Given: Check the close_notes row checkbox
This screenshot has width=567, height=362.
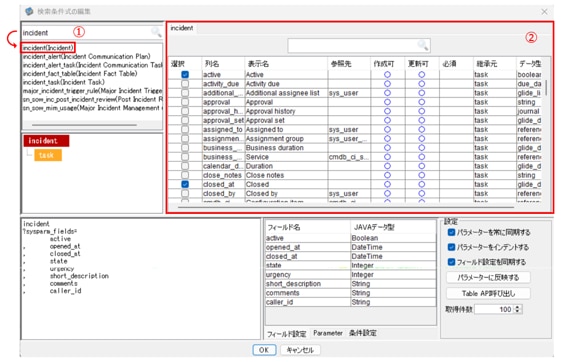Looking at the screenshot, I should click(185, 175).
